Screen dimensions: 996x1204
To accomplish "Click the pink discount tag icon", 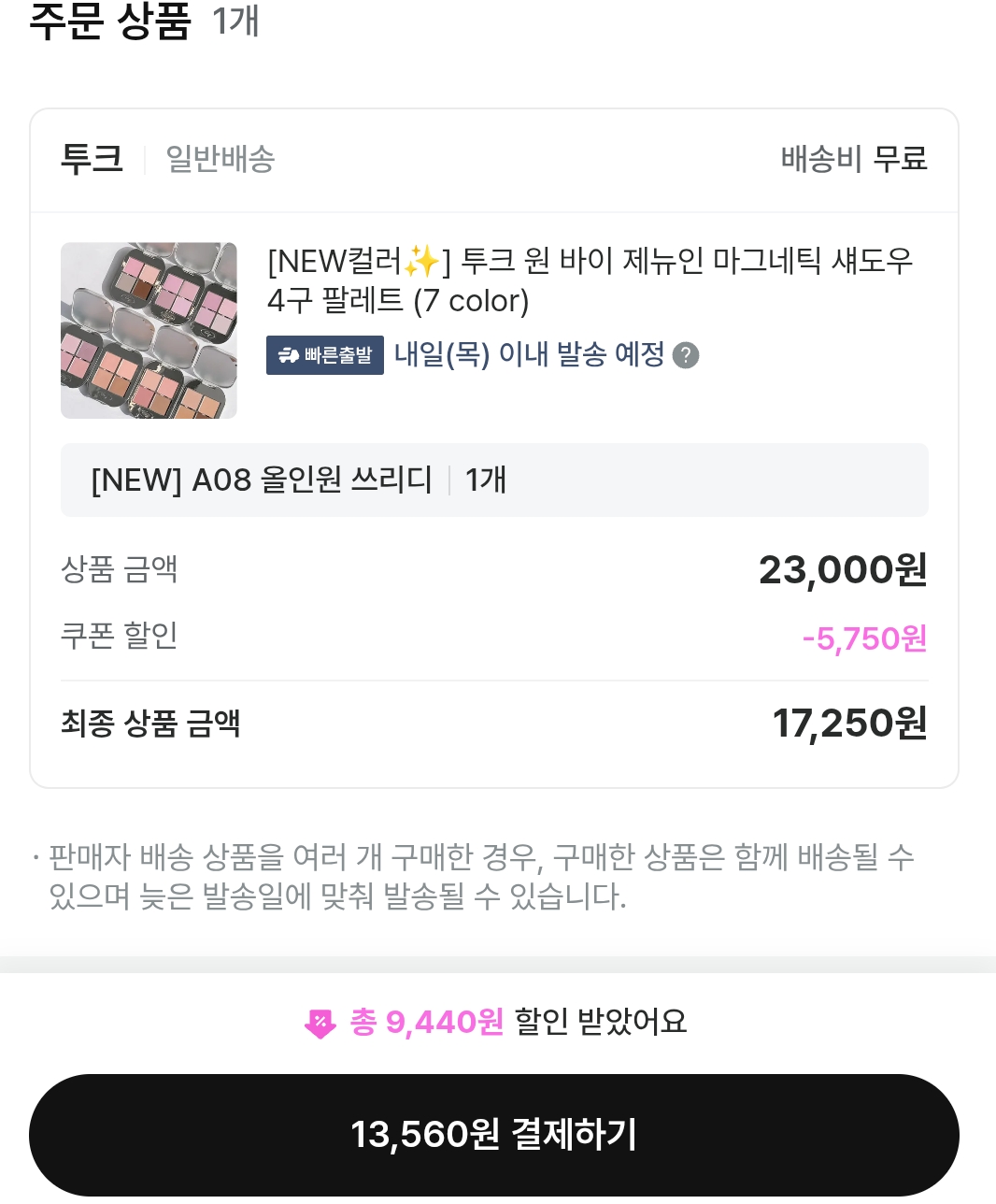I will pyautogui.click(x=320, y=1024).
